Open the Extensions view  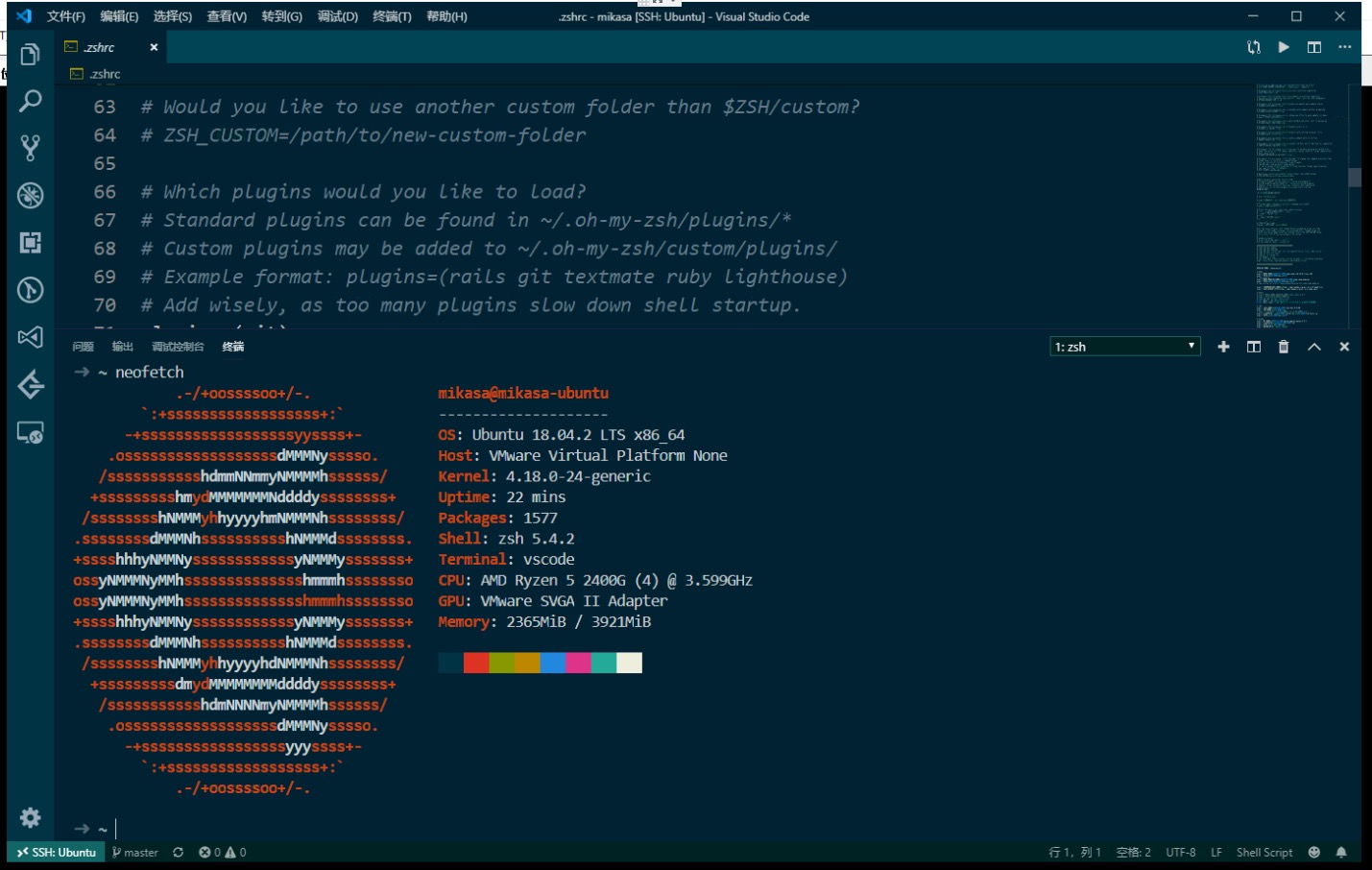[30, 242]
